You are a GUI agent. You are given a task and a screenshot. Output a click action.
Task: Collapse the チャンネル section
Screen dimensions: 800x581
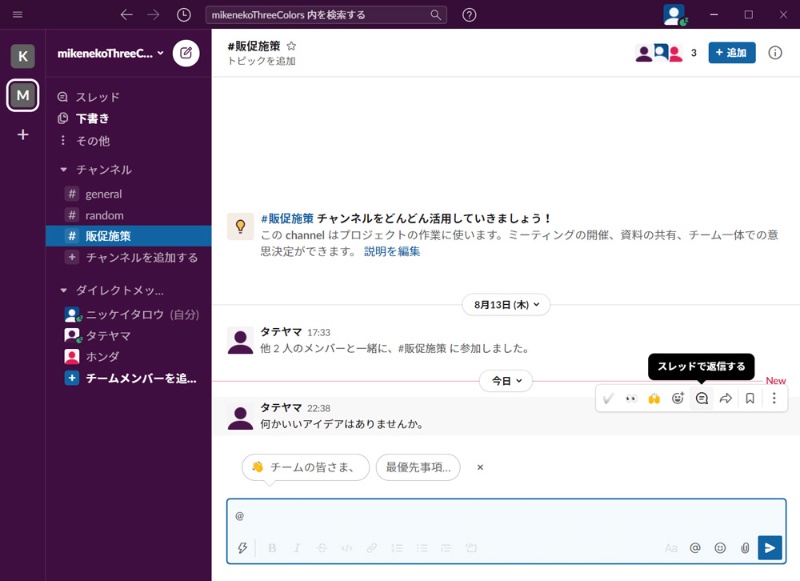point(64,170)
